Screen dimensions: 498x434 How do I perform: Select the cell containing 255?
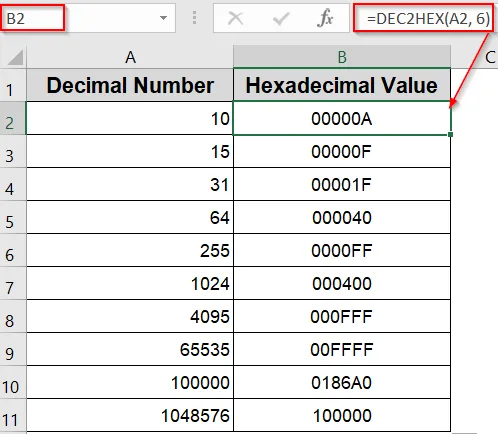130,250
